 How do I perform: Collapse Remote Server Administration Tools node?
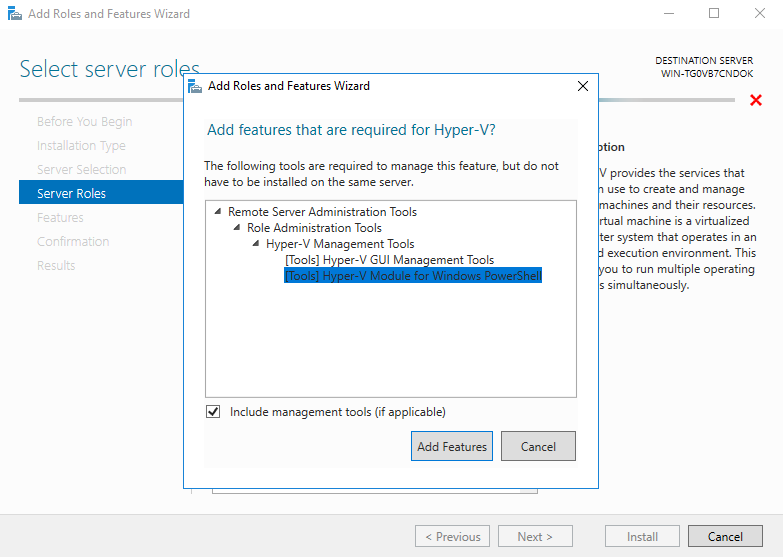coord(219,212)
